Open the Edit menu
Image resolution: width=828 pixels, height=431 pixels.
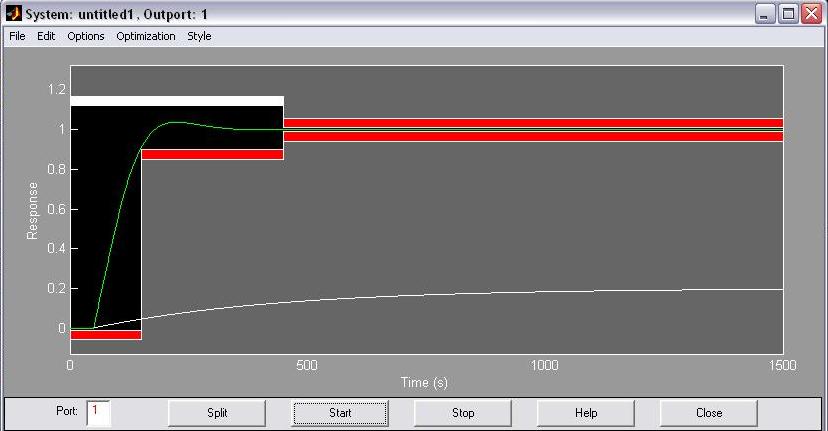(46, 36)
